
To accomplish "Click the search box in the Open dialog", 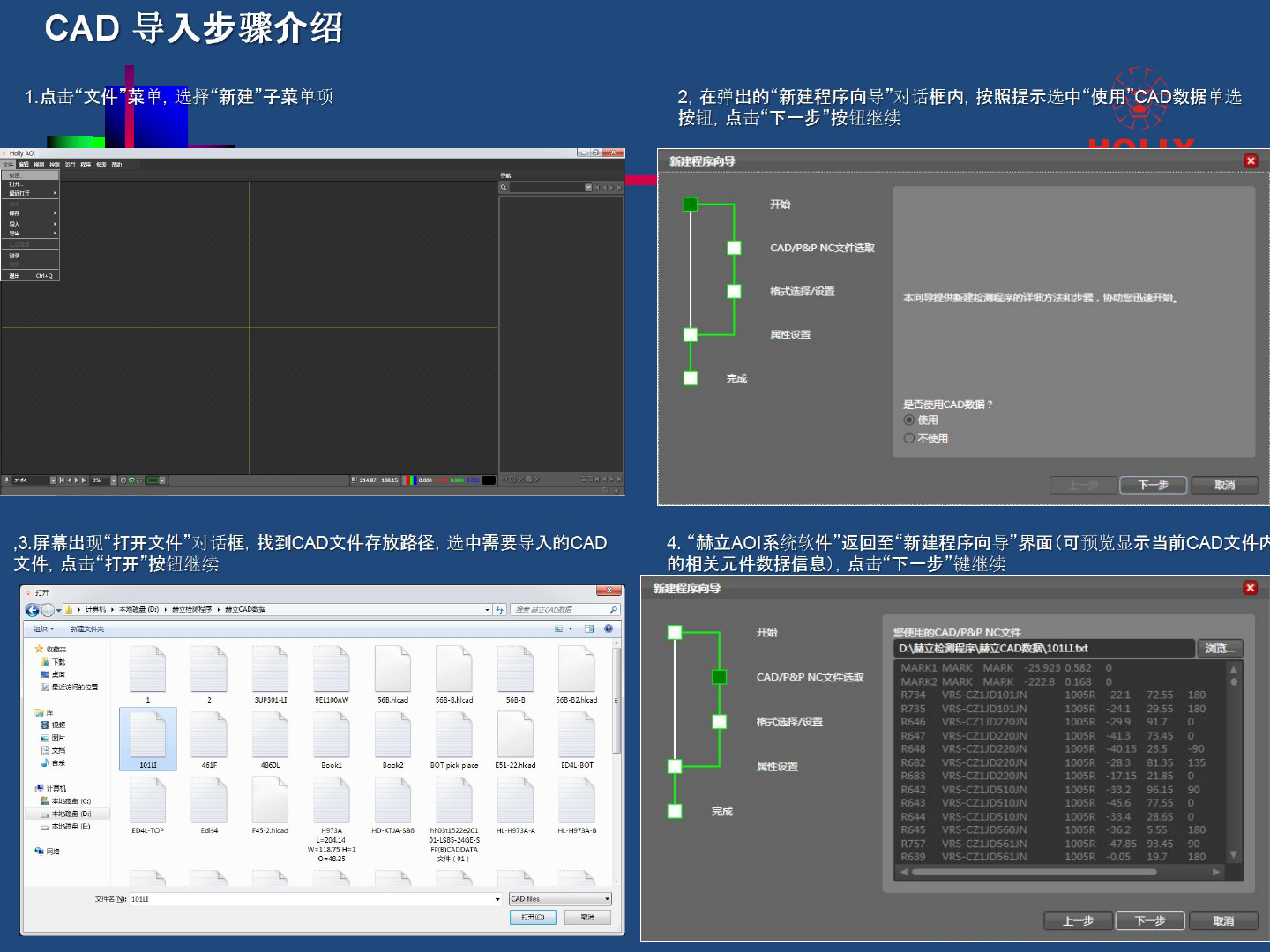I will 565,609.
